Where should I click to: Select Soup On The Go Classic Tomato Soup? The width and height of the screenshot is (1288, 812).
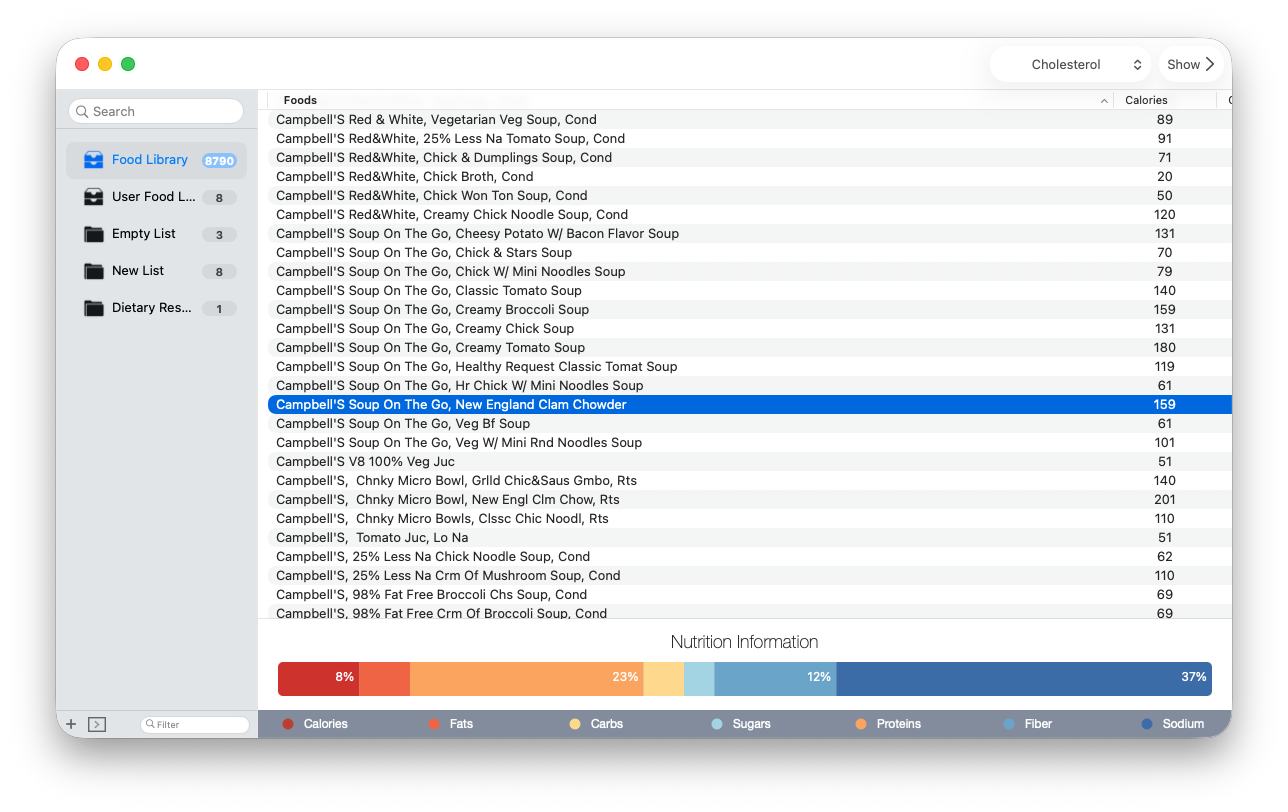coord(750,291)
